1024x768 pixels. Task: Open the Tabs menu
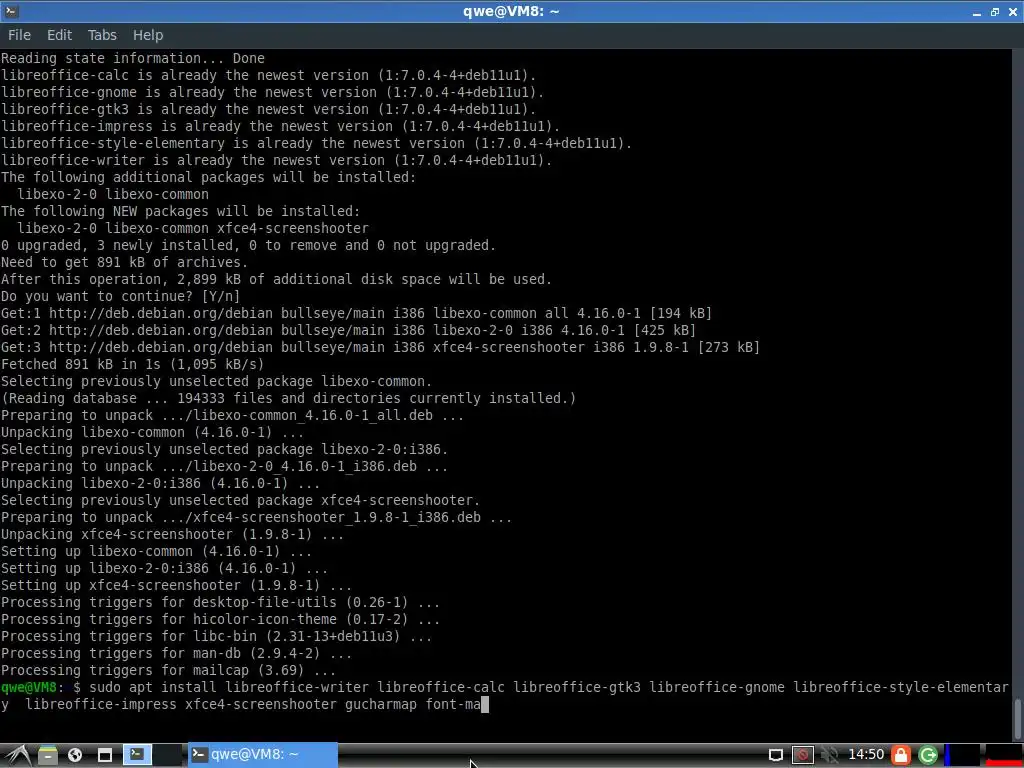(102, 35)
